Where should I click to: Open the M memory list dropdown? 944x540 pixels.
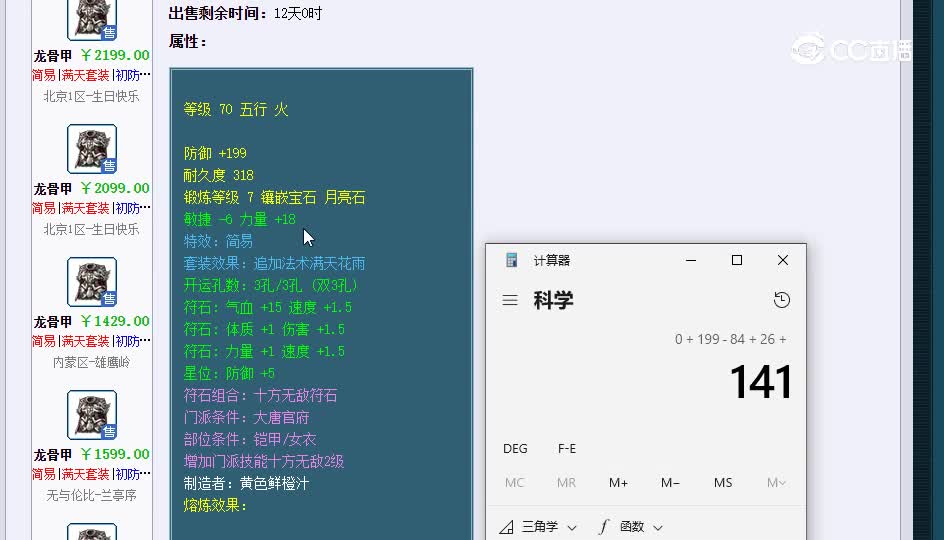776,483
